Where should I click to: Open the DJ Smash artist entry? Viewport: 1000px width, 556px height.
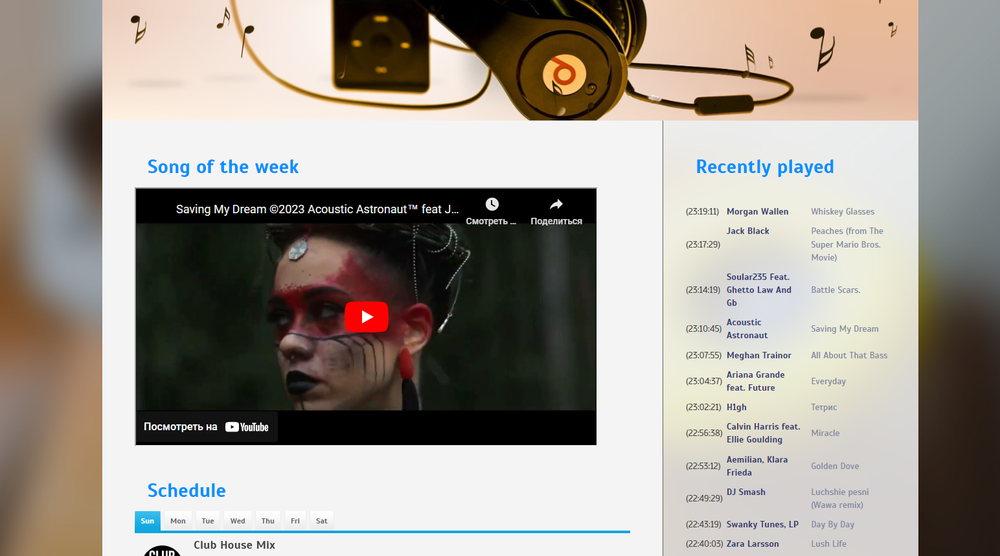point(746,492)
